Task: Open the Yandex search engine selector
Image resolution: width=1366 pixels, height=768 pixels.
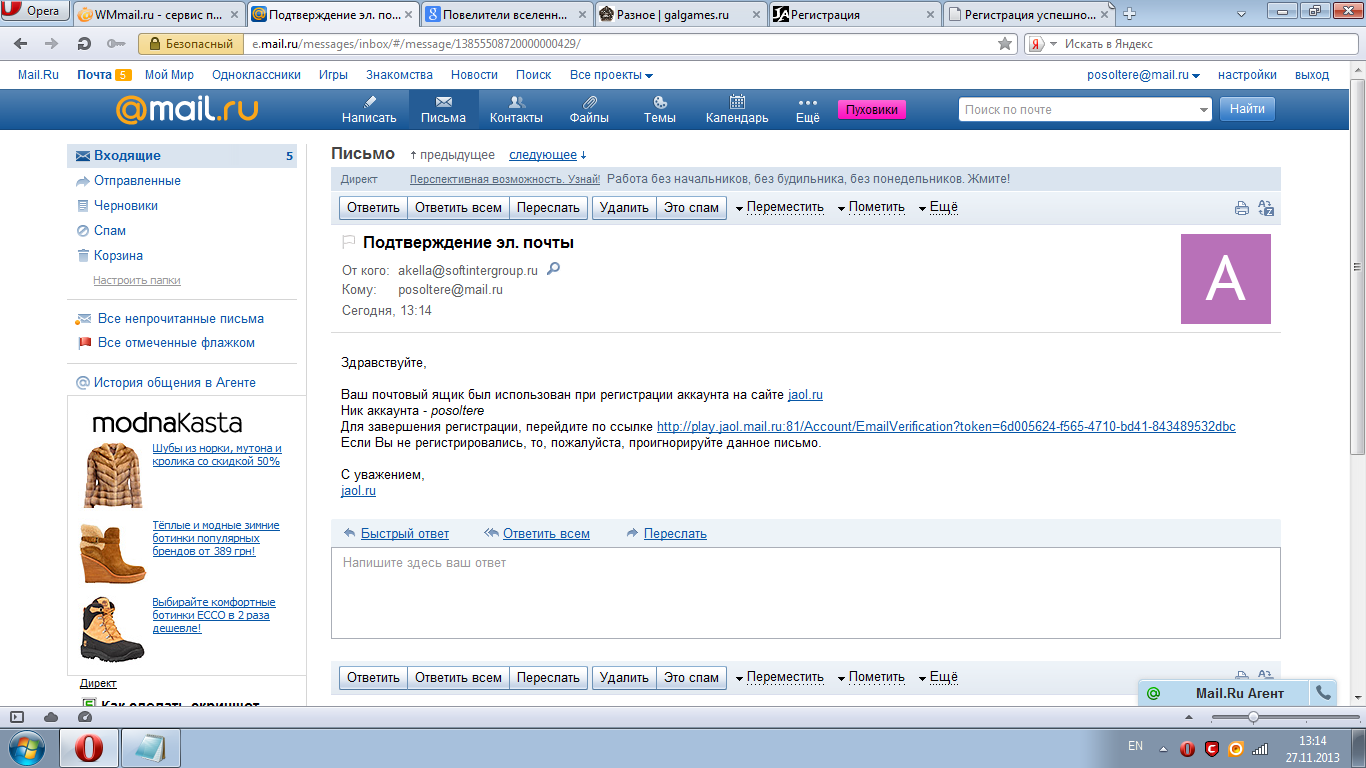Action: pyautogui.click(x=1041, y=44)
